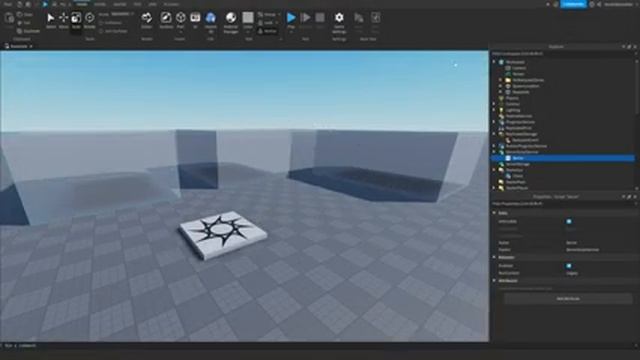The image size is (640, 360).
Task: Click the Exit Game icon
Action: [x=376, y=18]
